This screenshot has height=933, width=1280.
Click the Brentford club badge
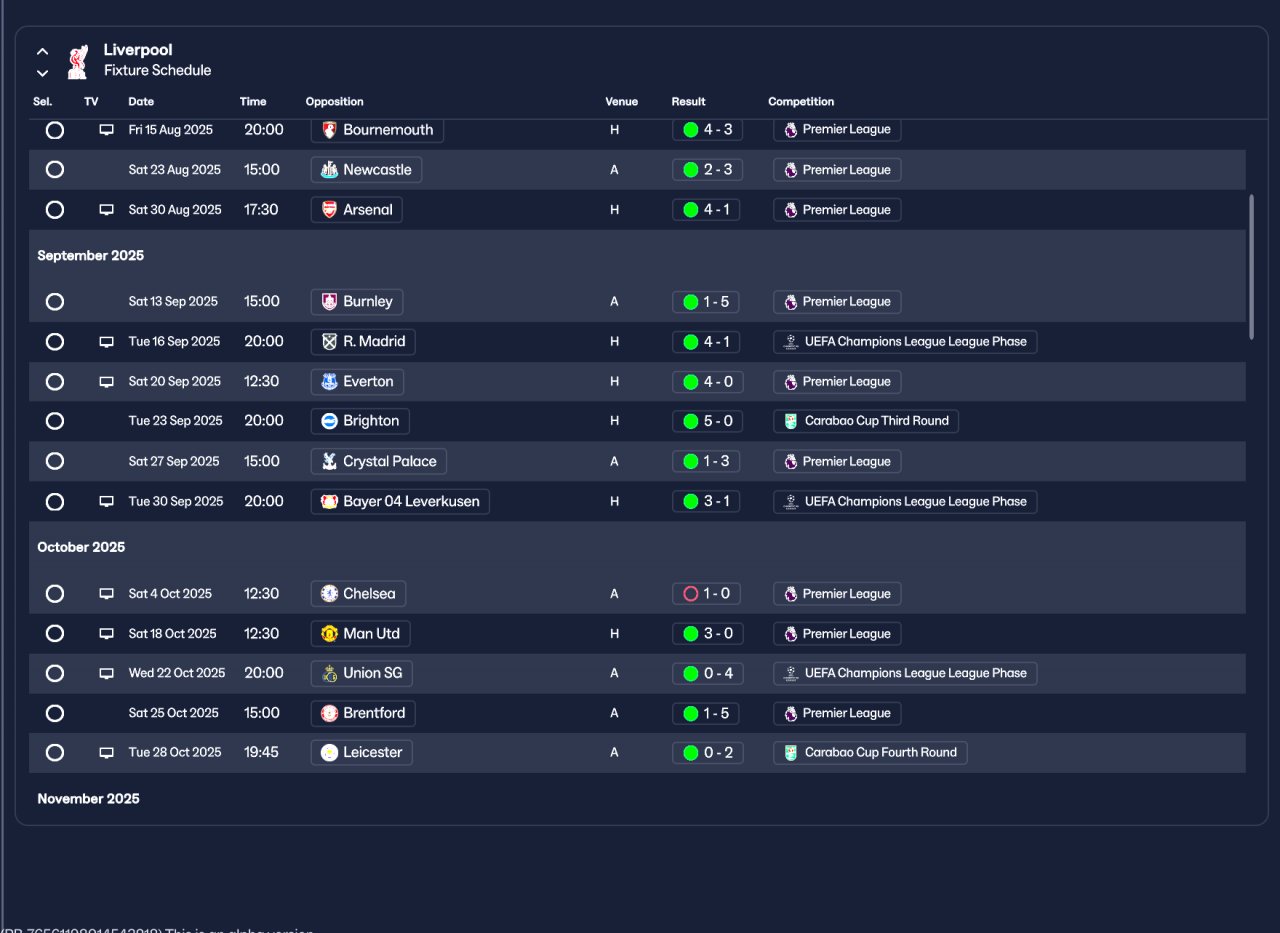click(x=329, y=714)
